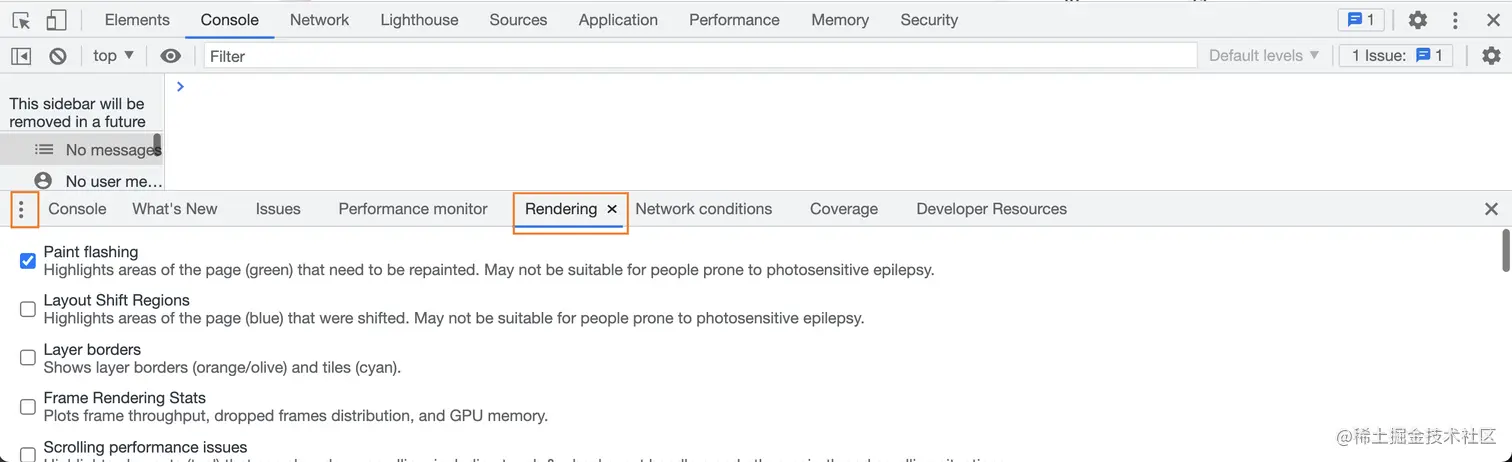This screenshot has width=1512, height=462.
Task: Enable Layout Shift Regions checkbox
Action: 28,309
